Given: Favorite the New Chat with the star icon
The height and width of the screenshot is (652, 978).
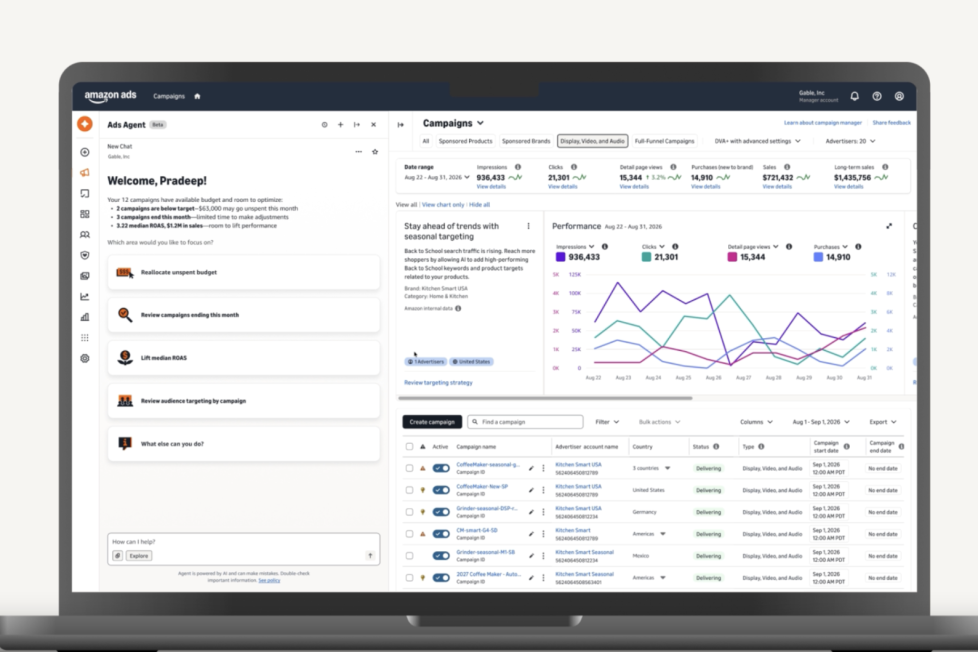Looking at the screenshot, I should (x=375, y=152).
